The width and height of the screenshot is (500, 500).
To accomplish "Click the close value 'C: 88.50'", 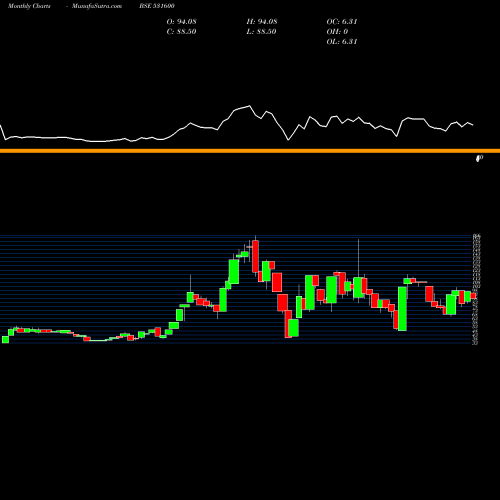I will click(x=181, y=32).
